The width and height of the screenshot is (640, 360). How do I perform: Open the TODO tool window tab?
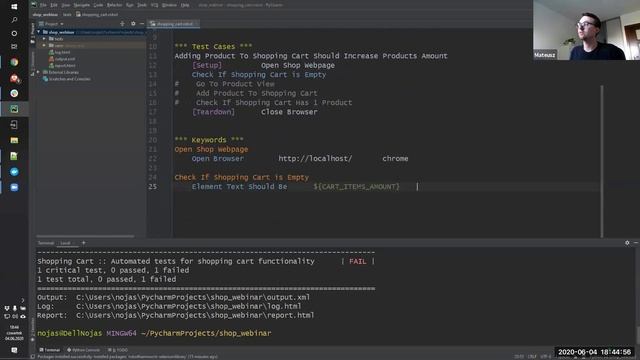(x=118, y=350)
